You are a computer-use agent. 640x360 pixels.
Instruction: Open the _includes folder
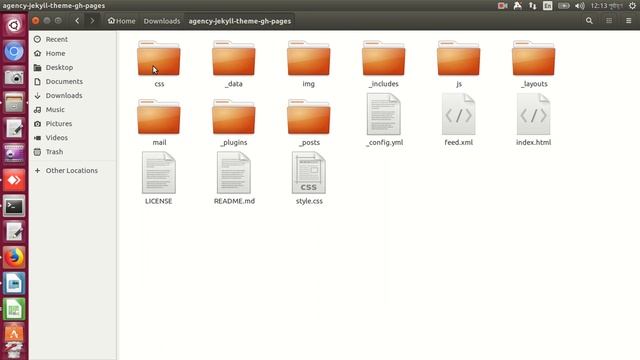384,58
